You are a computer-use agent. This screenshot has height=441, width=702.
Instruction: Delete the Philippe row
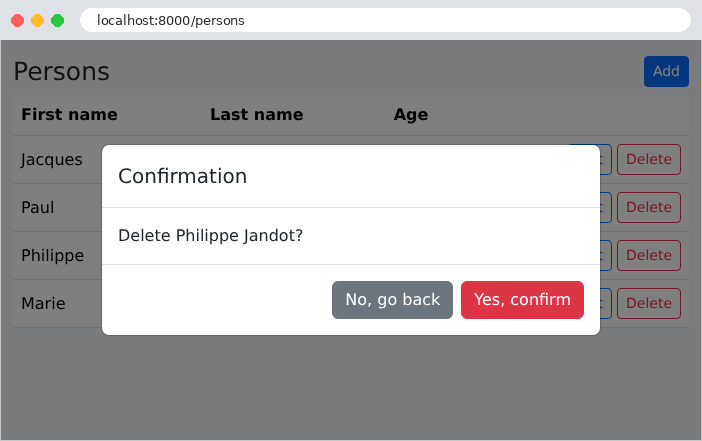coord(649,255)
